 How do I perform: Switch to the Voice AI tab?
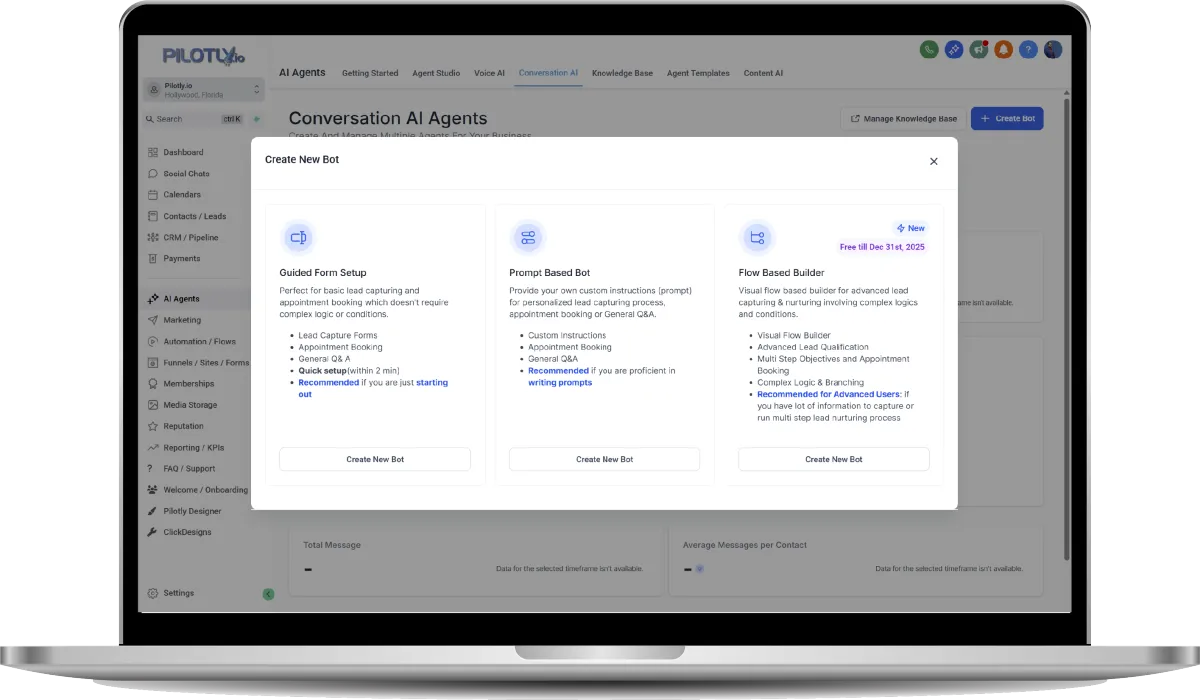pos(489,73)
